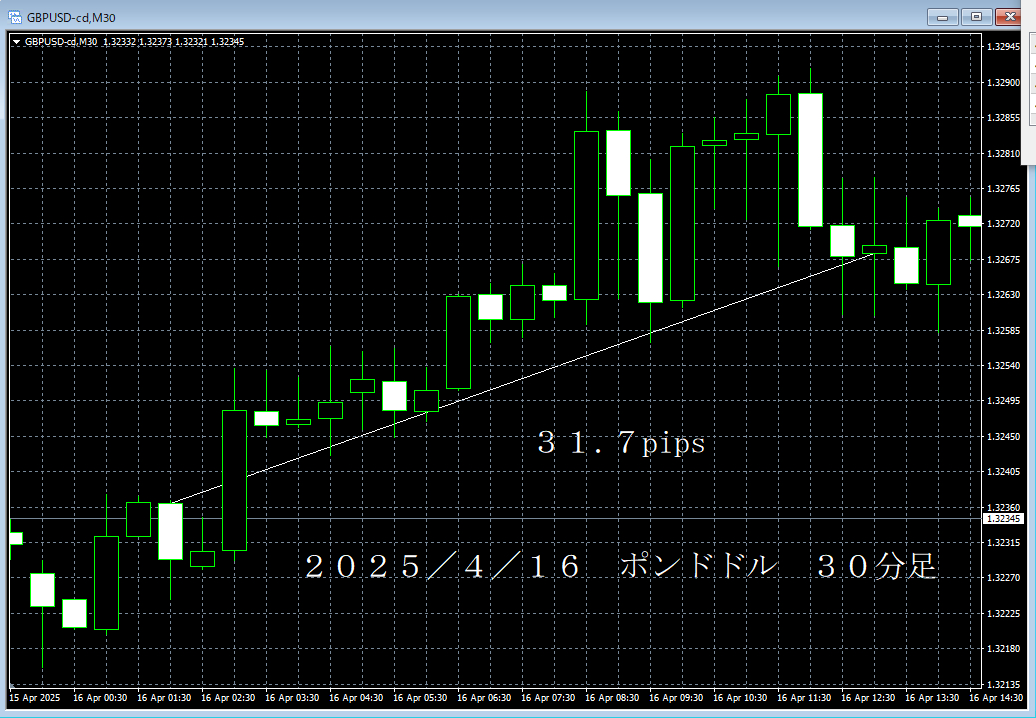Click price scale label 1.32405

coord(1003,472)
